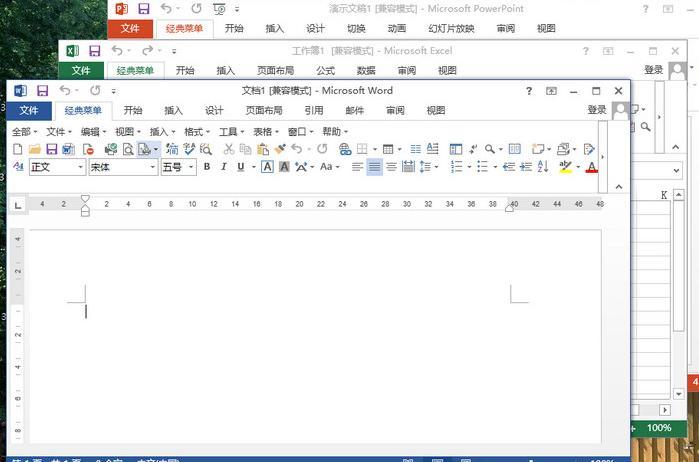Viewport: 699px width, 462px height.
Task: Click the Undo arrow in Word title bar
Action: coord(65,91)
